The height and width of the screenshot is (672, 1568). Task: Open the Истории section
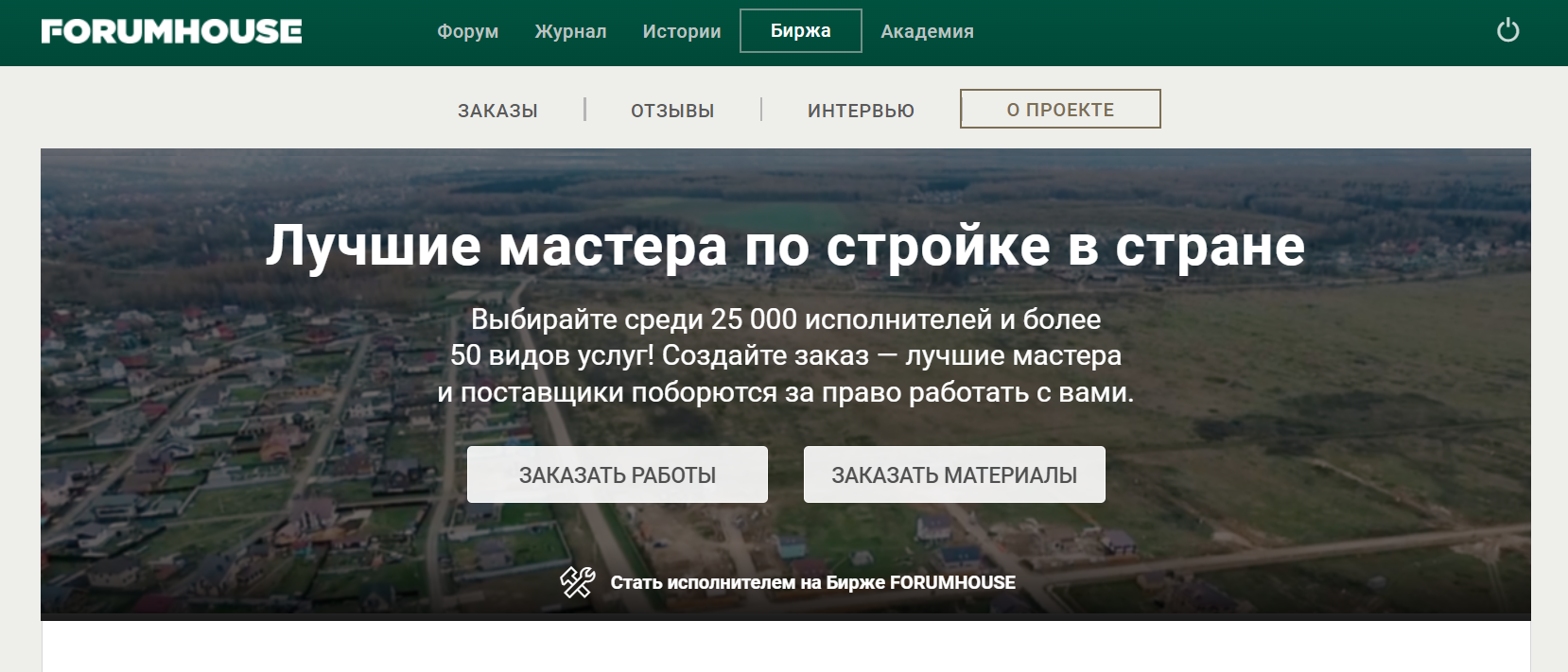pyautogui.click(x=681, y=31)
